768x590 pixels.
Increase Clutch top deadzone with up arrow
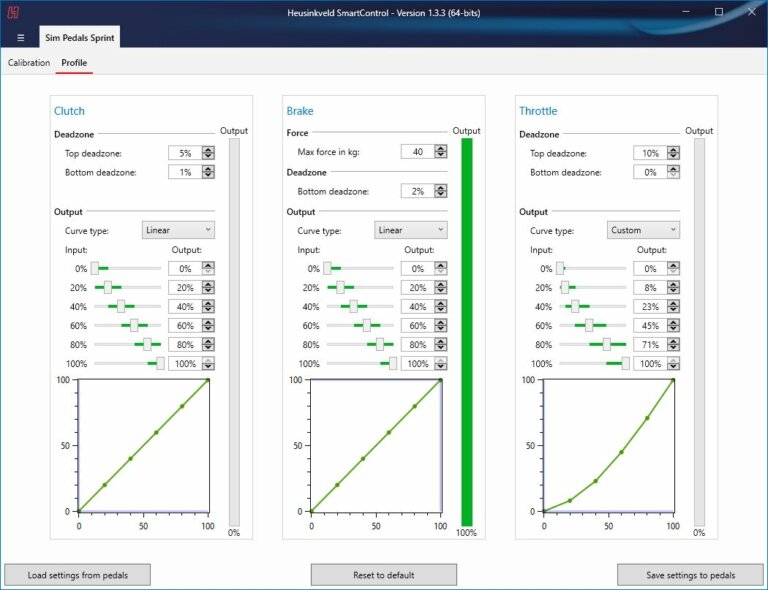point(208,150)
